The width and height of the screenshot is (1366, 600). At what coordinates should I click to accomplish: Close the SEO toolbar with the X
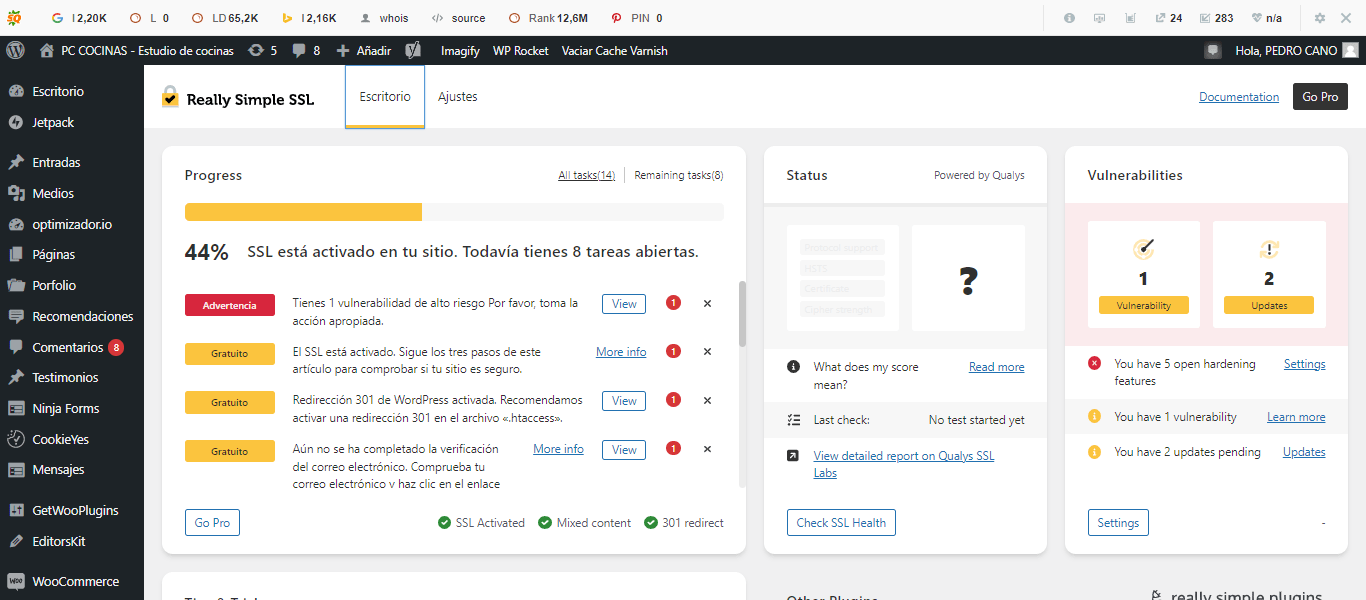click(1347, 18)
